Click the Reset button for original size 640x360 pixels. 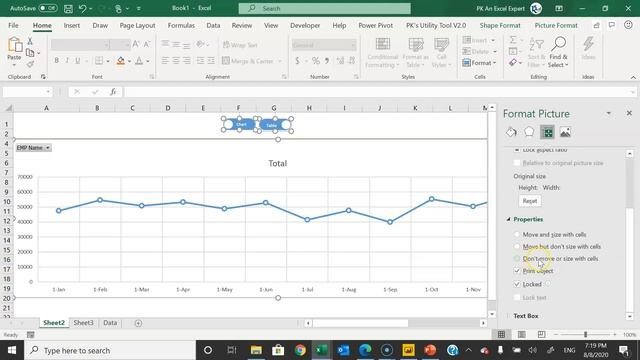(x=530, y=201)
